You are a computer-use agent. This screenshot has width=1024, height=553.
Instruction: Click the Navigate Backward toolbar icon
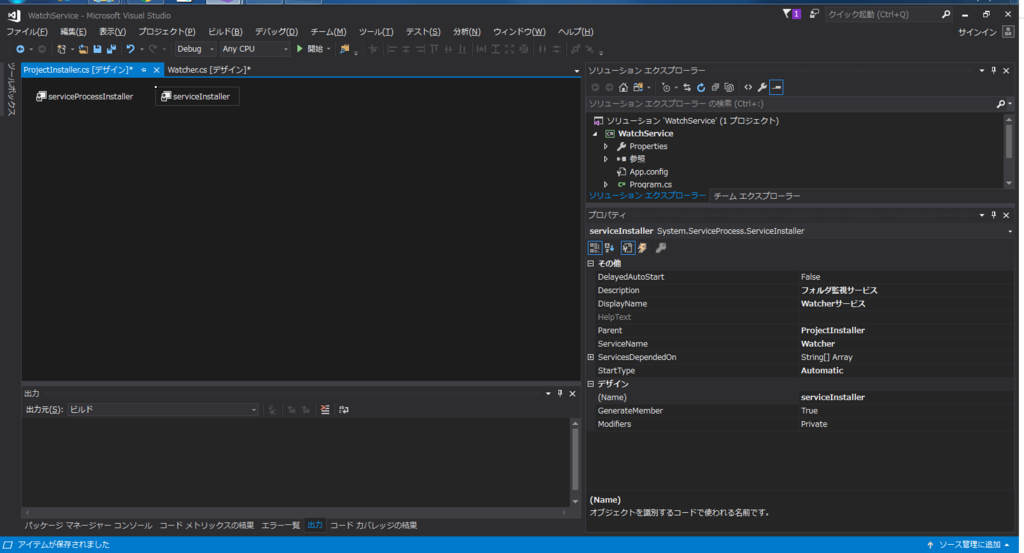(x=20, y=49)
